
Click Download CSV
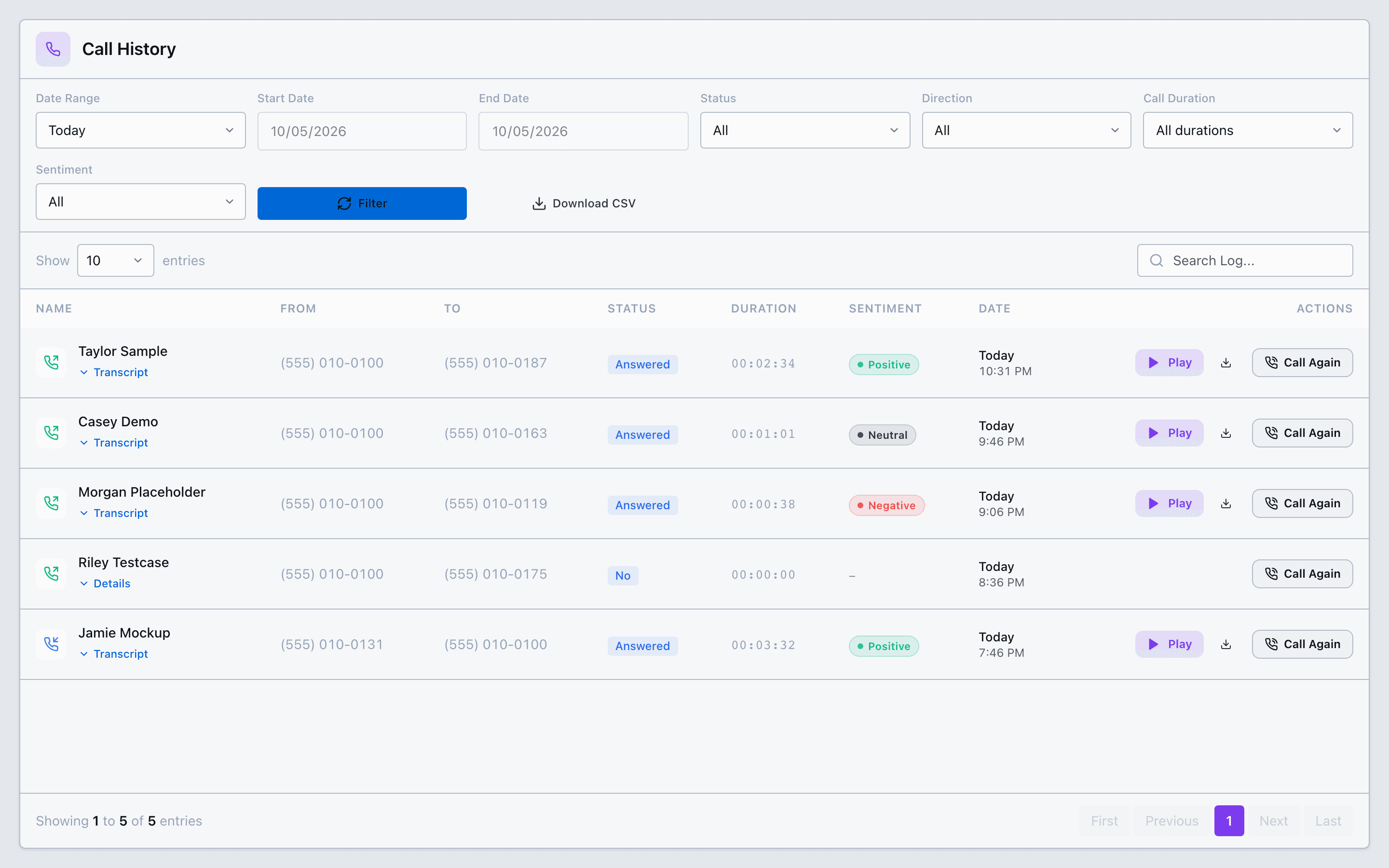click(584, 203)
